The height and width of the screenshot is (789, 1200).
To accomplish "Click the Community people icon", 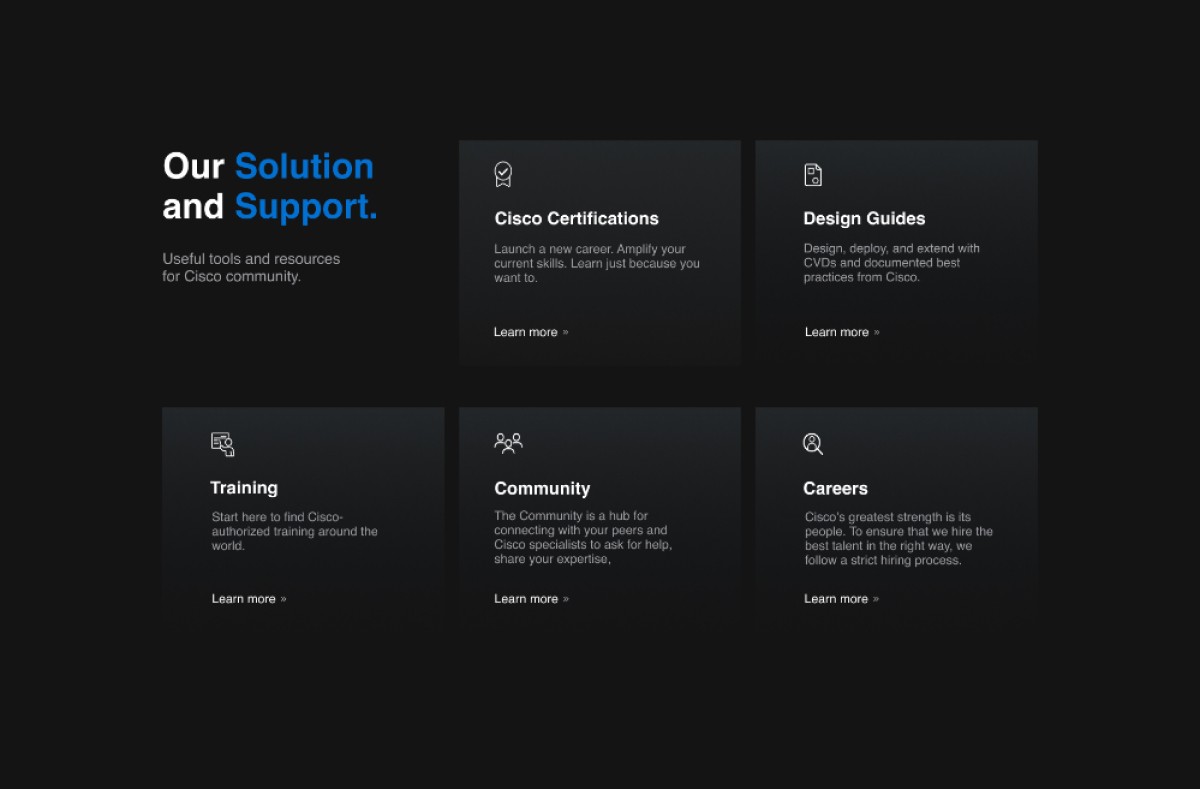I will pos(508,443).
